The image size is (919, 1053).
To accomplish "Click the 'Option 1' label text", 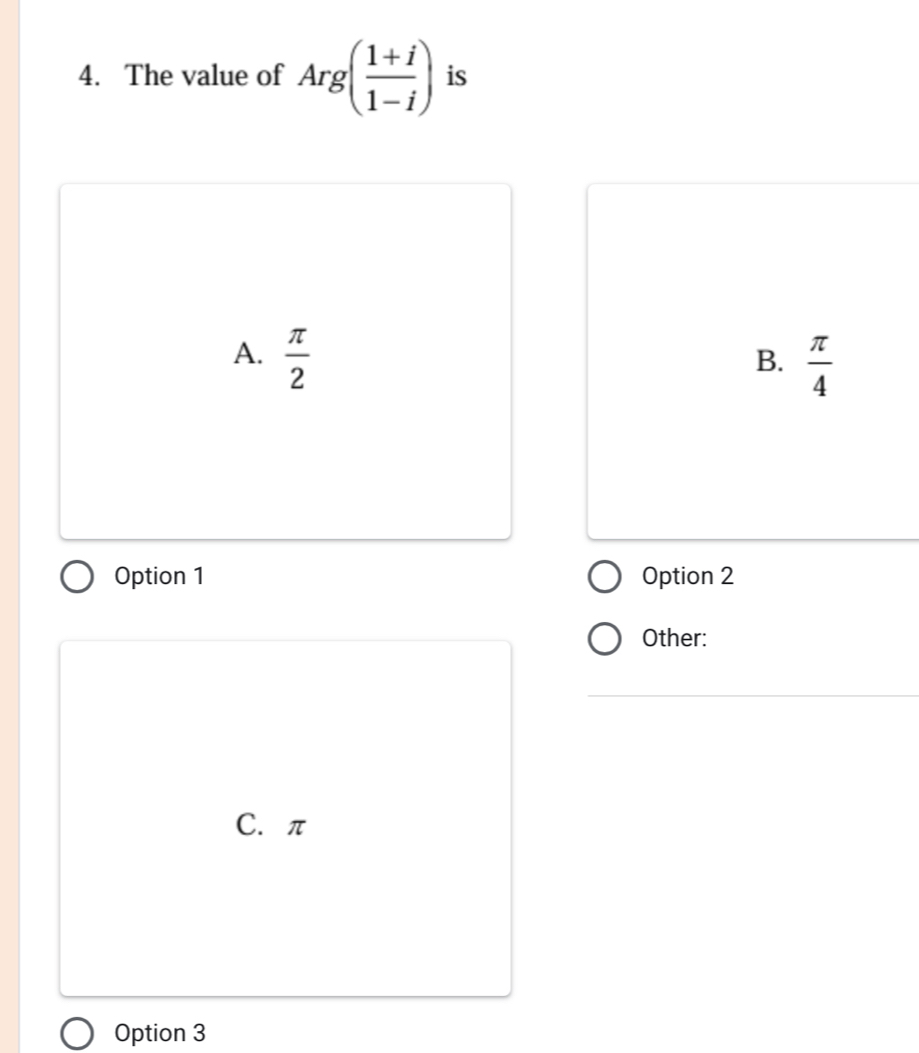I will (160, 577).
